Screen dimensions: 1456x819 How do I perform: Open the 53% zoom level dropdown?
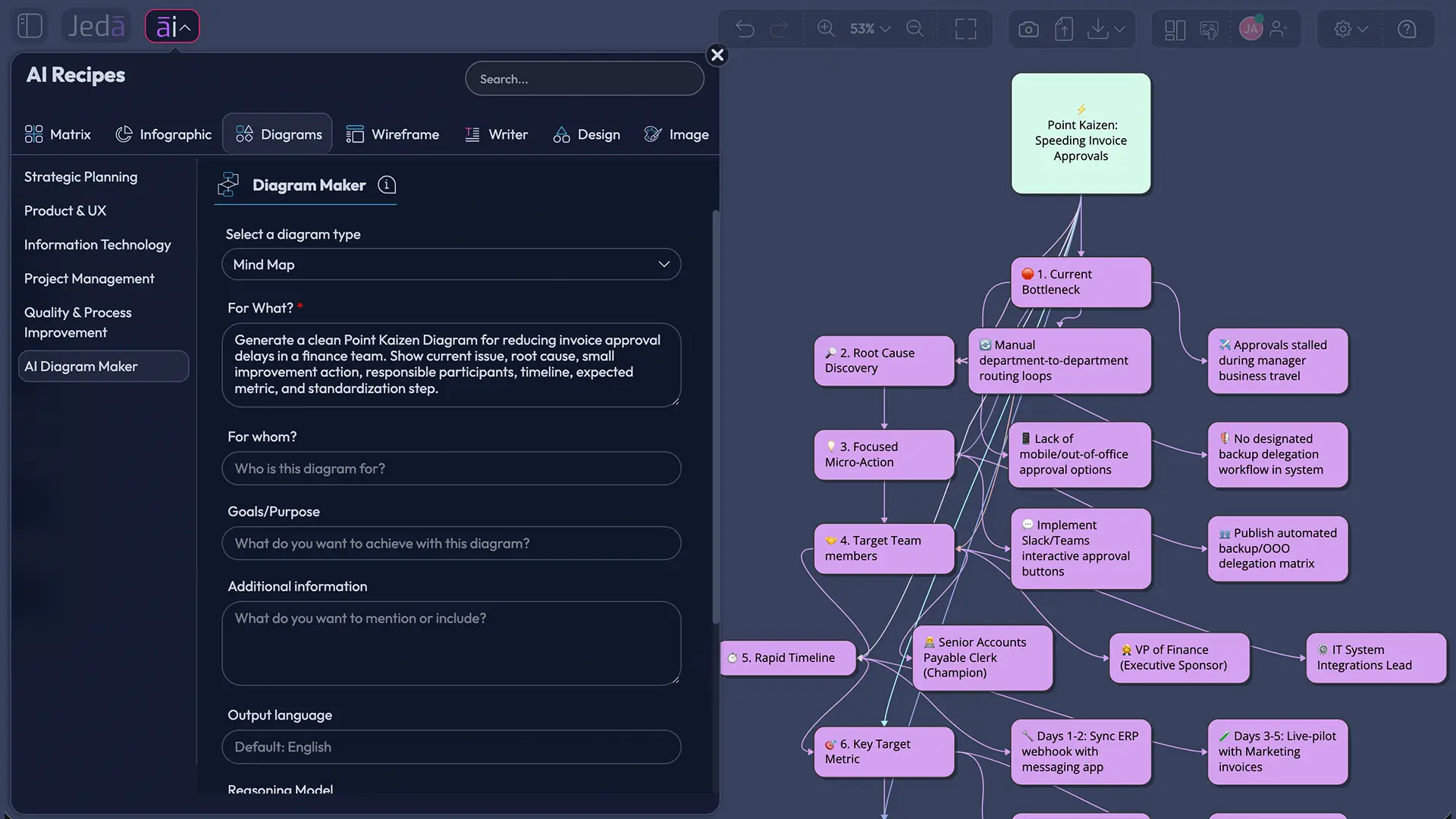pos(870,29)
